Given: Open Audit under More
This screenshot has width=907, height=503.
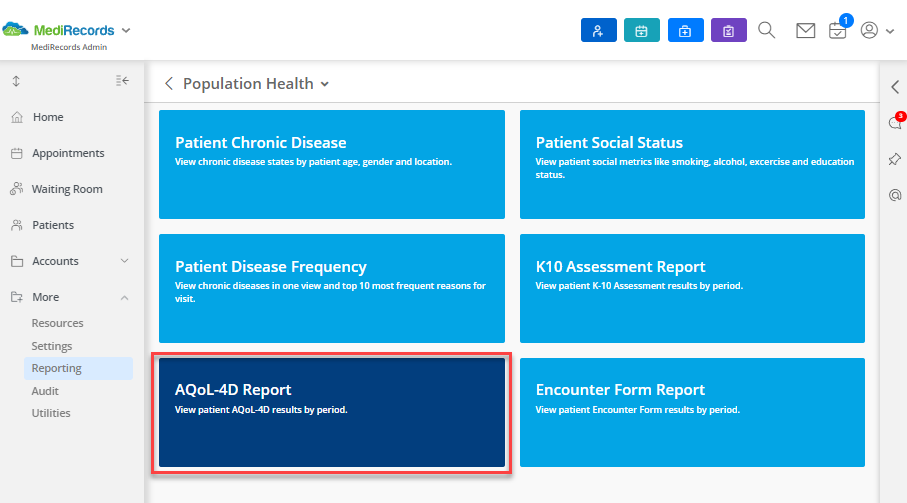Looking at the screenshot, I should click(x=45, y=391).
